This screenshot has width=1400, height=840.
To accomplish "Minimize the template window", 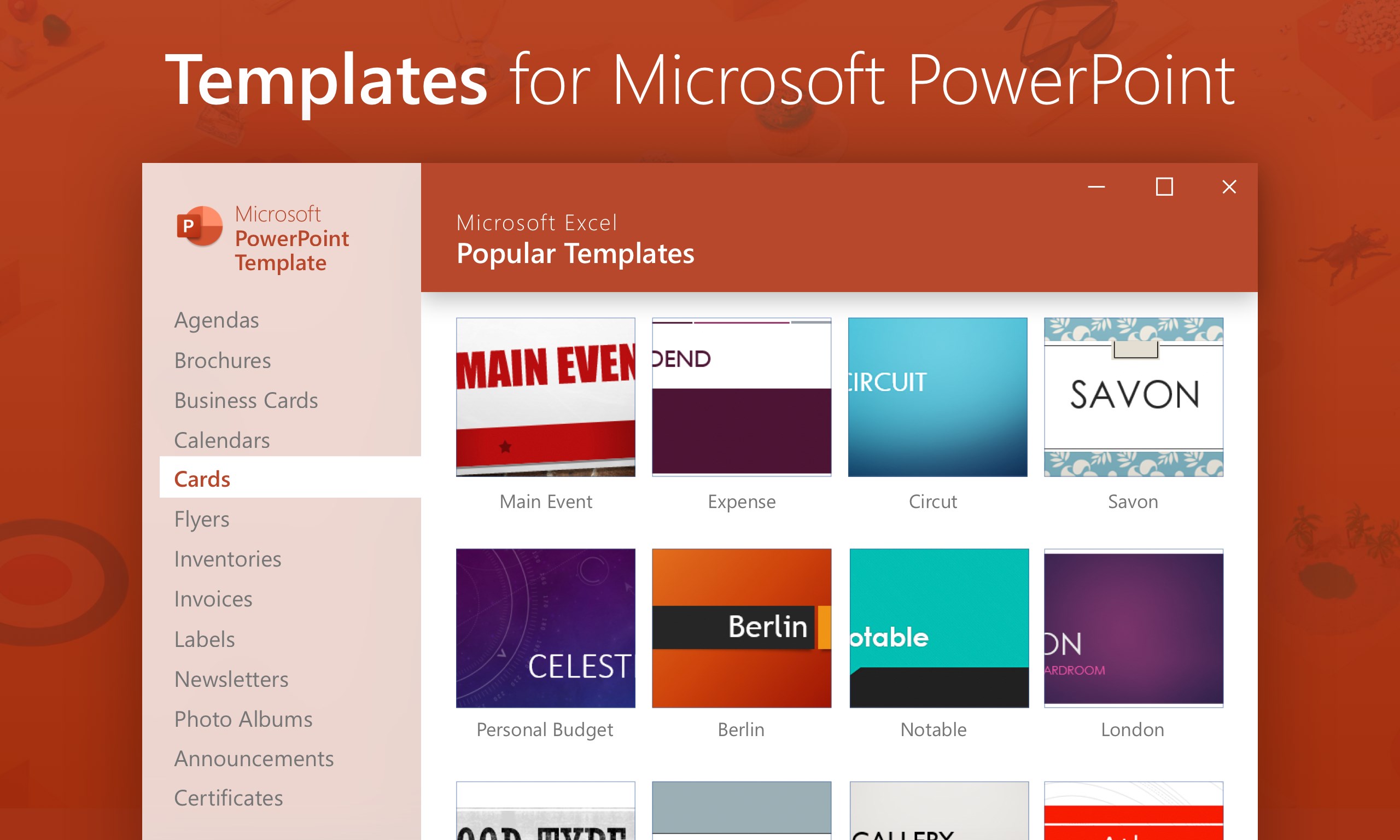I will pyautogui.click(x=1096, y=187).
